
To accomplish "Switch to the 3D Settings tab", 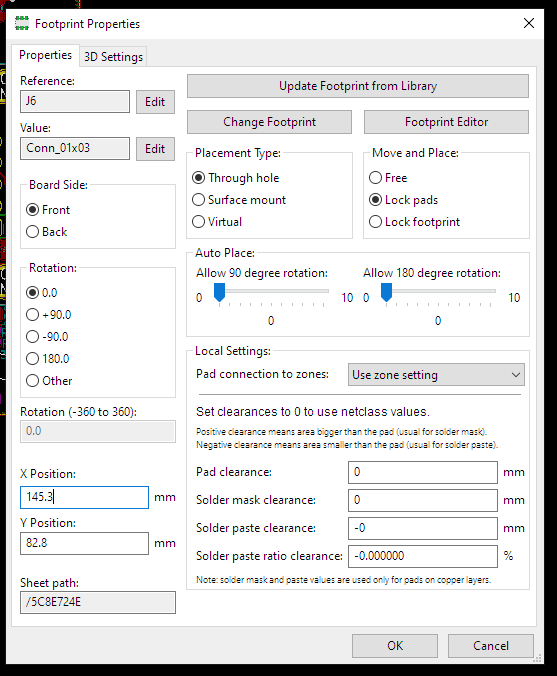I will coord(113,56).
